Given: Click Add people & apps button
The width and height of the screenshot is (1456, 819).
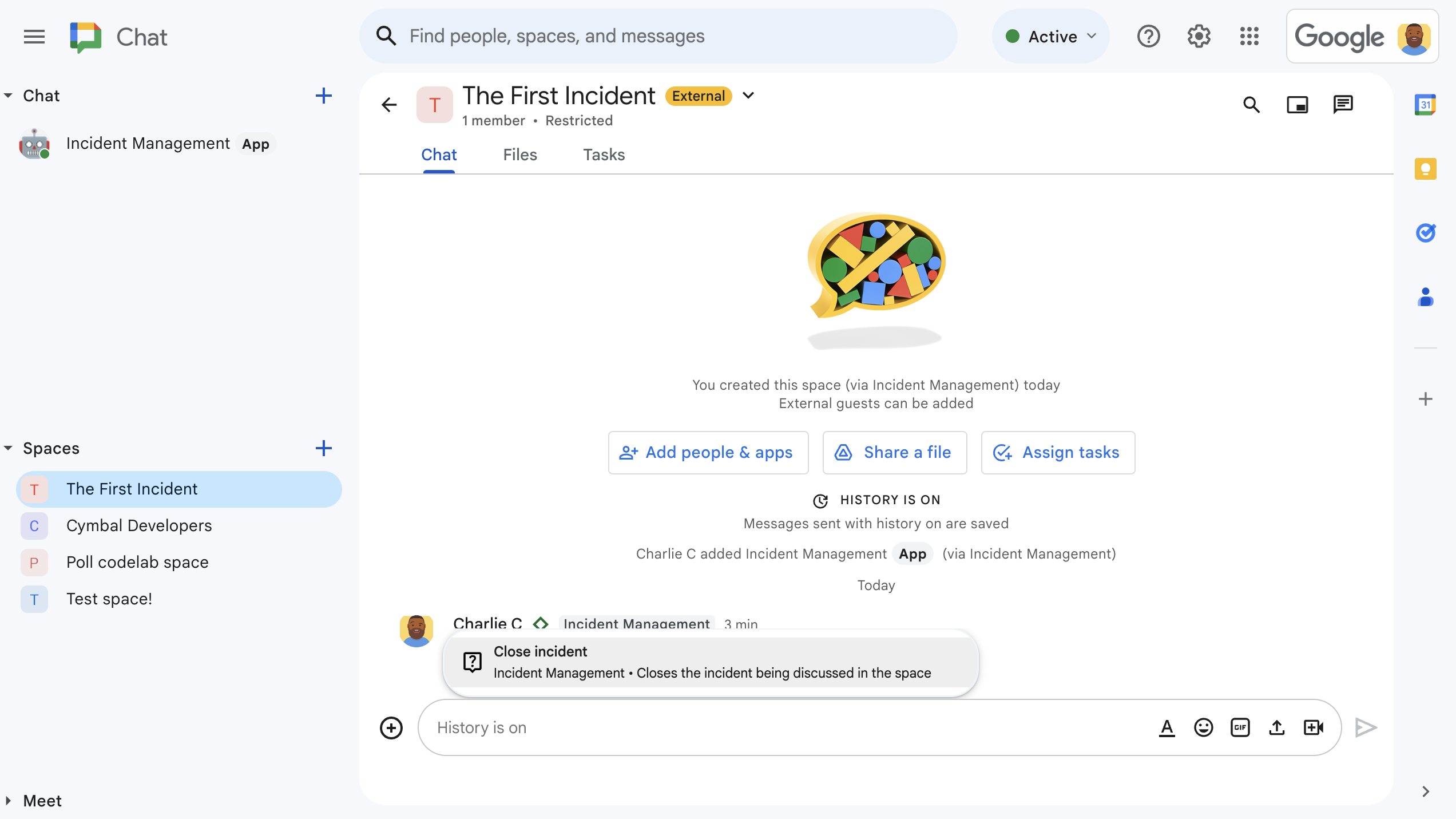Looking at the screenshot, I should (x=708, y=452).
